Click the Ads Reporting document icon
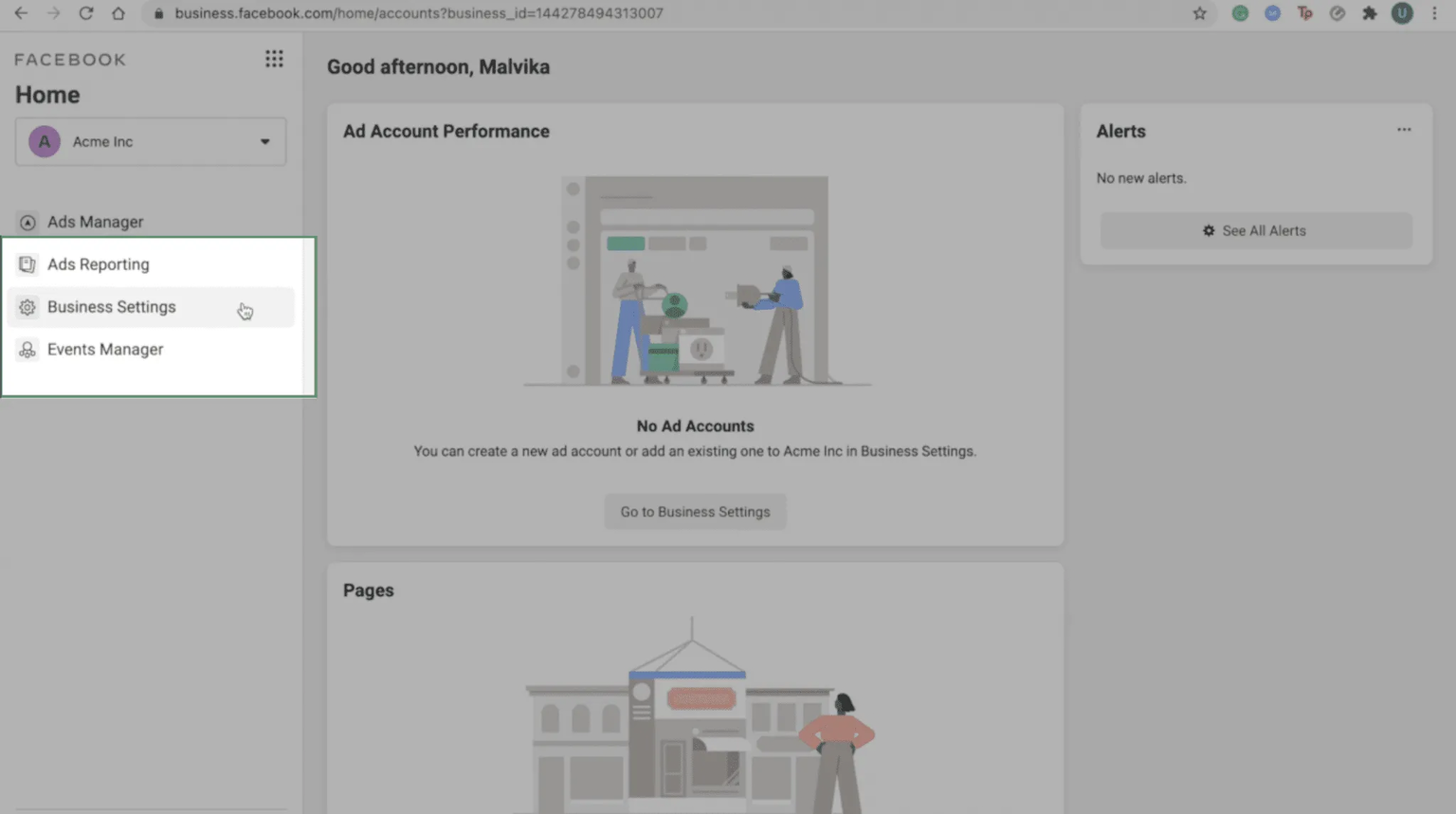Image resolution: width=1456 pixels, height=814 pixels. 27,264
